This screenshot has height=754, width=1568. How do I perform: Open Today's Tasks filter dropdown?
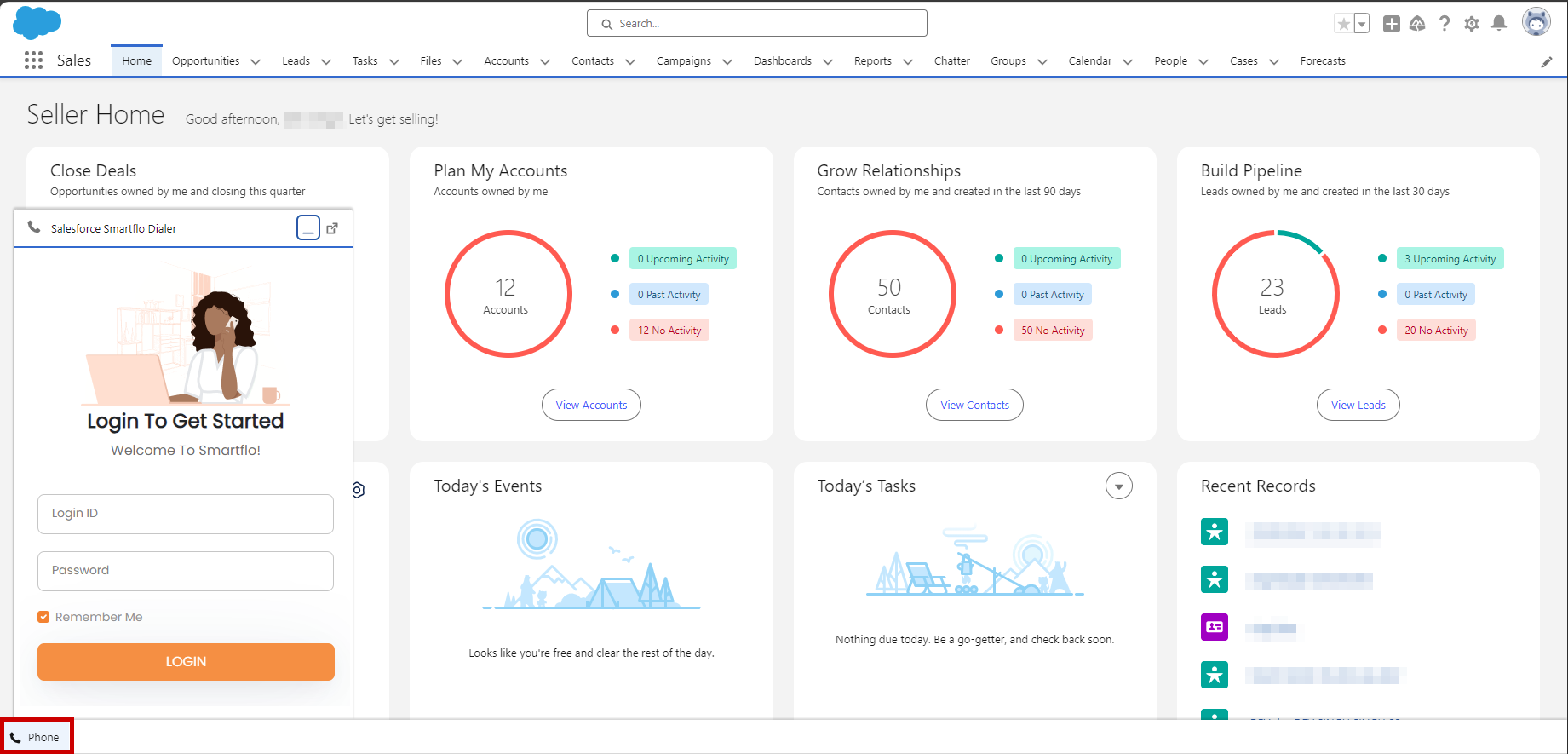click(x=1119, y=486)
